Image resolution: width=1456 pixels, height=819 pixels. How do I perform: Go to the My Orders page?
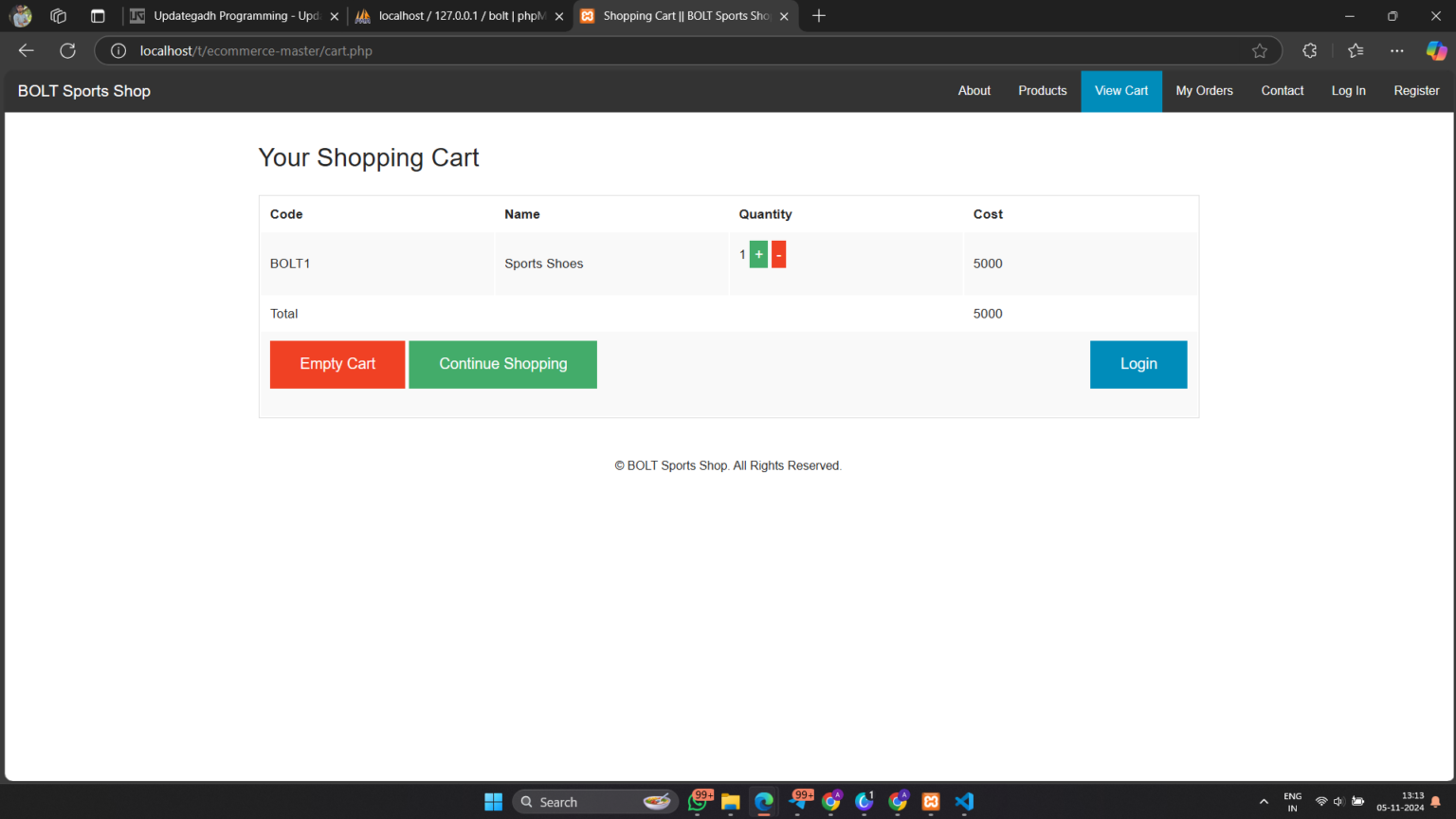1204,90
